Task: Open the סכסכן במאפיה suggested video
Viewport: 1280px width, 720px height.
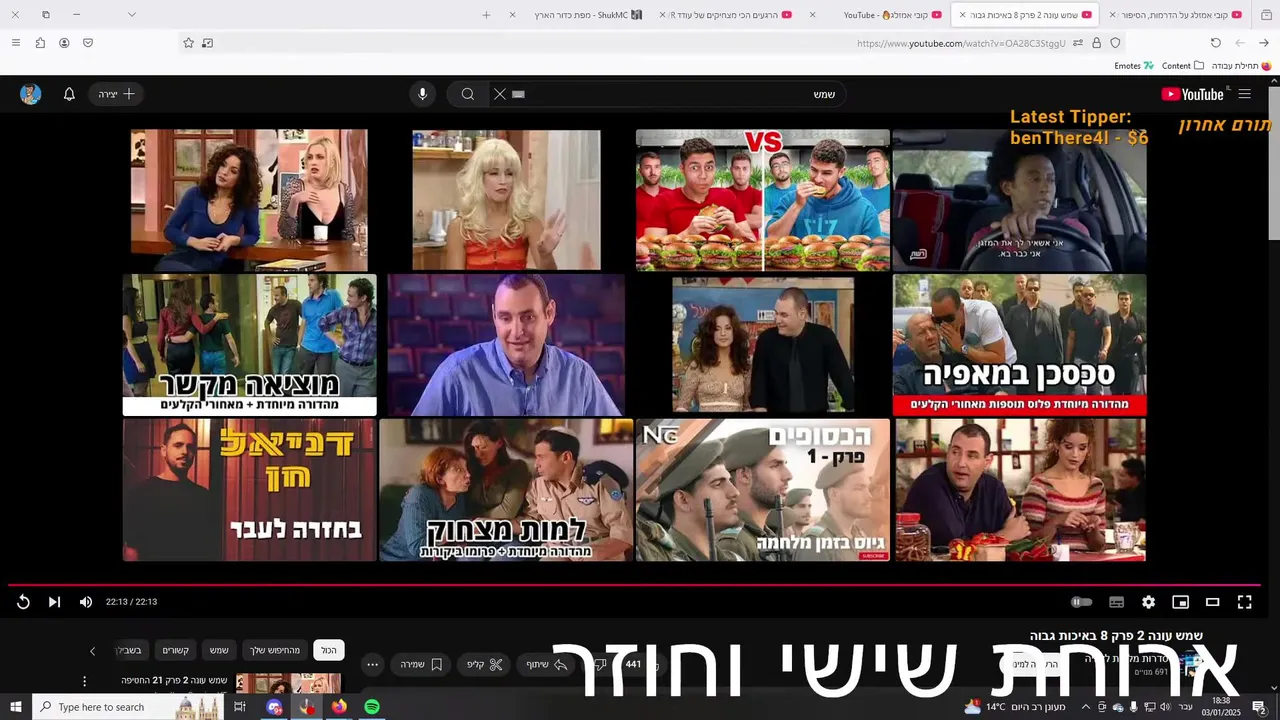Action: click(x=1020, y=345)
